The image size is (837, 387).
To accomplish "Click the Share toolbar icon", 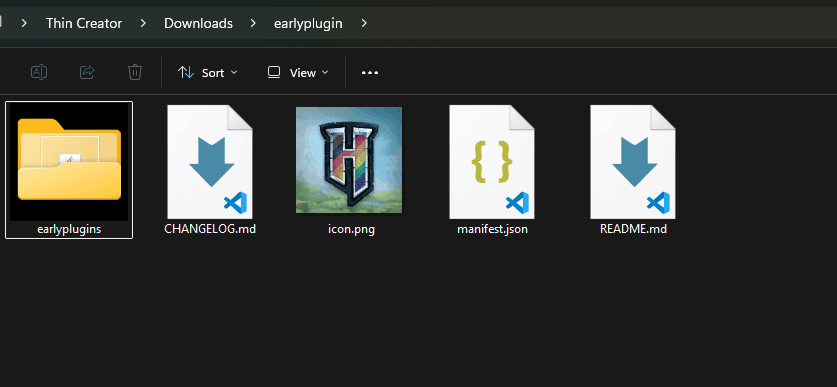I will [87, 72].
